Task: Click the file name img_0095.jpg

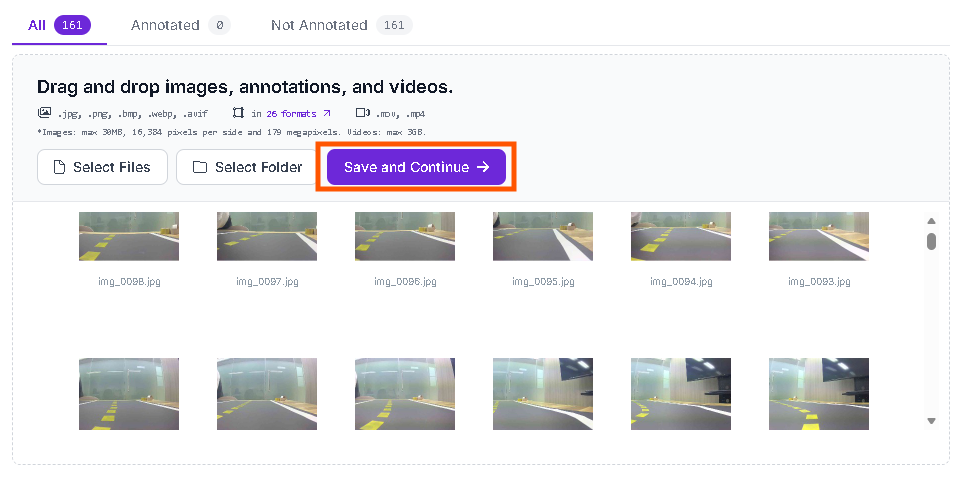Action: pos(543,282)
